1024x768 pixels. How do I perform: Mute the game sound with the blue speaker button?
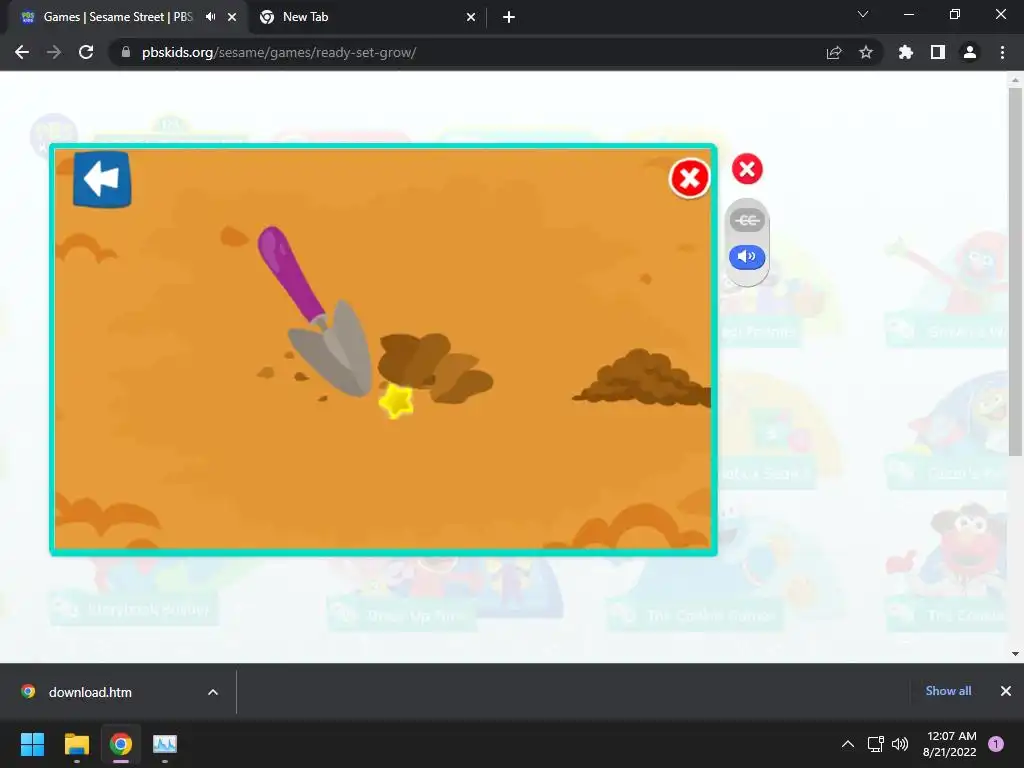point(747,257)
